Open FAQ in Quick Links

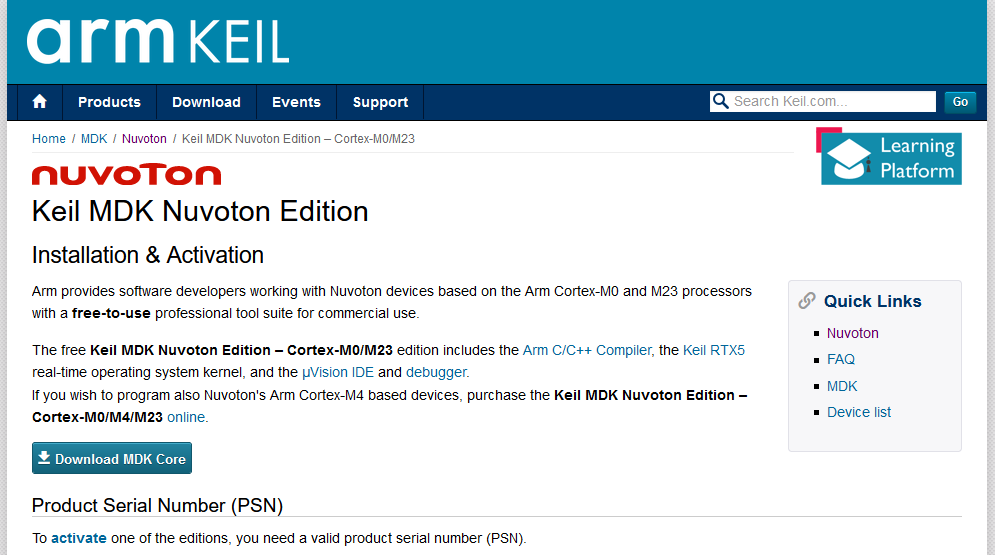841,360
